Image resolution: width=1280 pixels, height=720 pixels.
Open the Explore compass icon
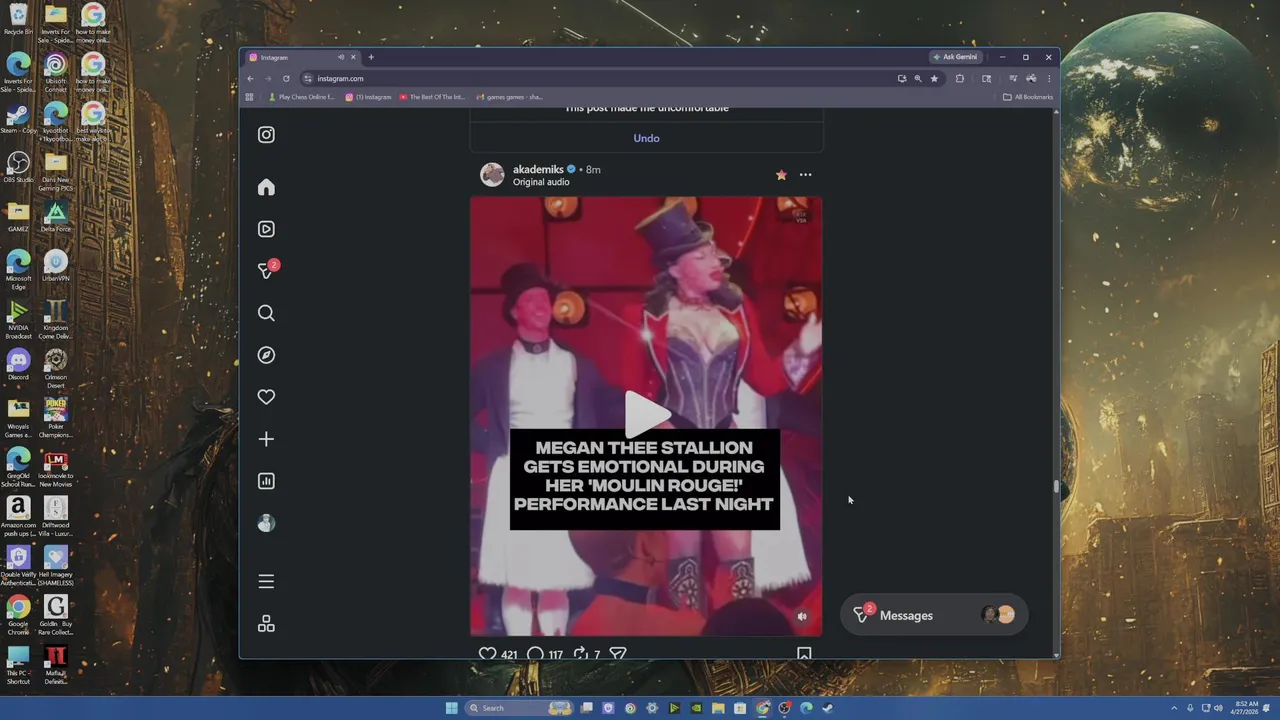point(266,355)
